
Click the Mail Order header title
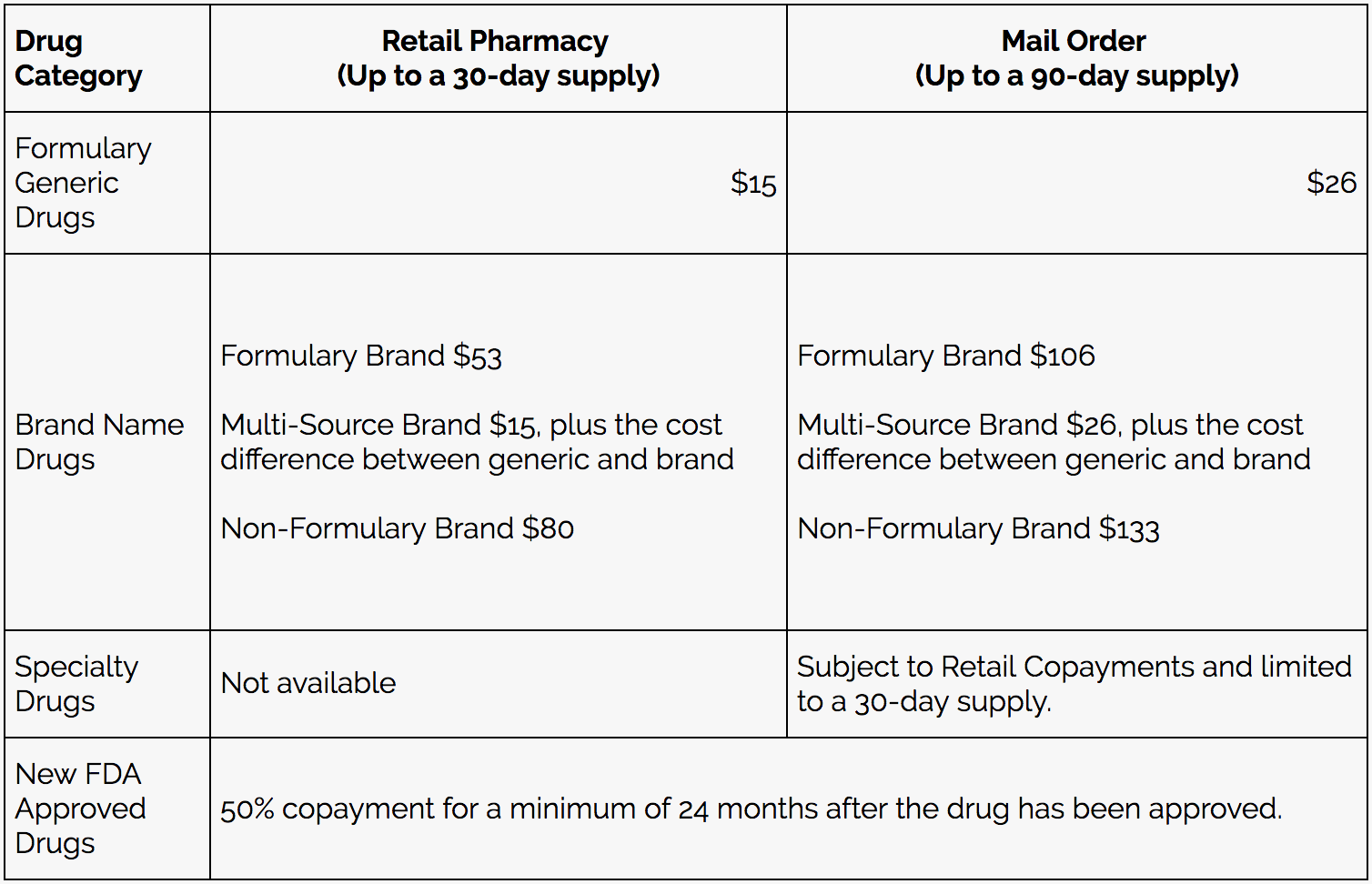point(1074,41)
